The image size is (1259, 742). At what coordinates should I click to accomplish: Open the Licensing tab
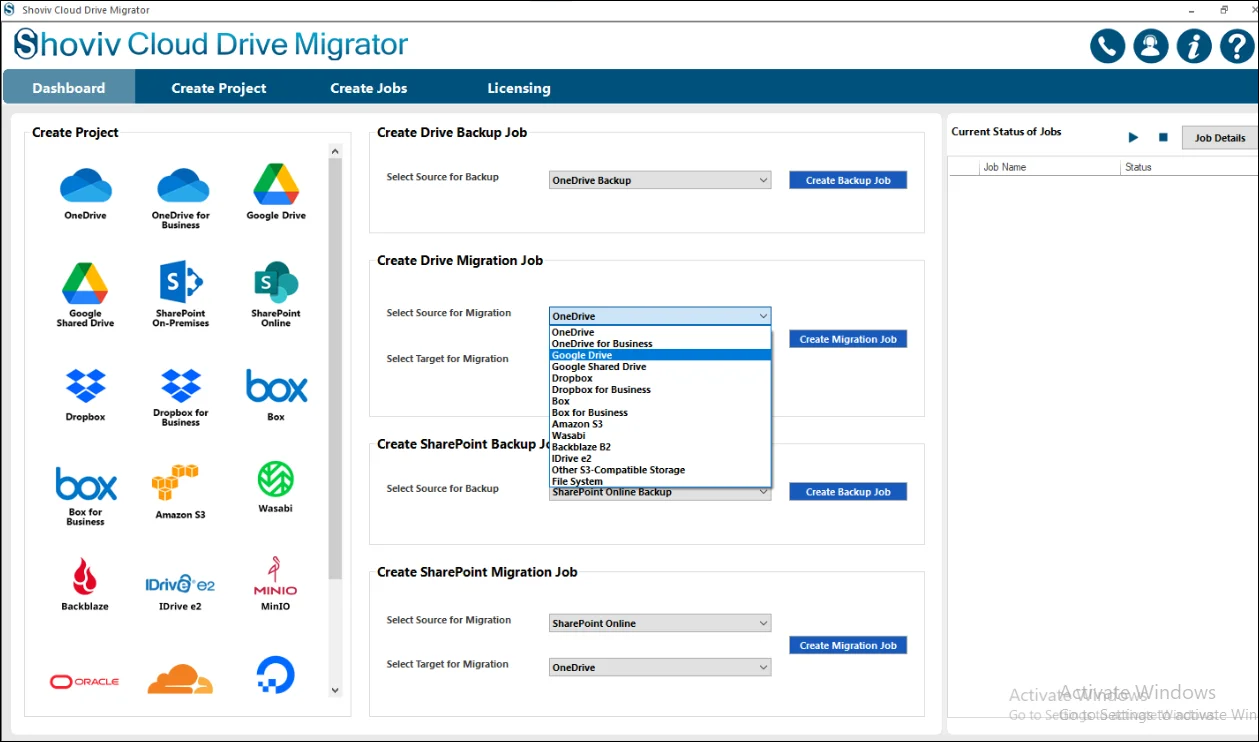(519, 88)
